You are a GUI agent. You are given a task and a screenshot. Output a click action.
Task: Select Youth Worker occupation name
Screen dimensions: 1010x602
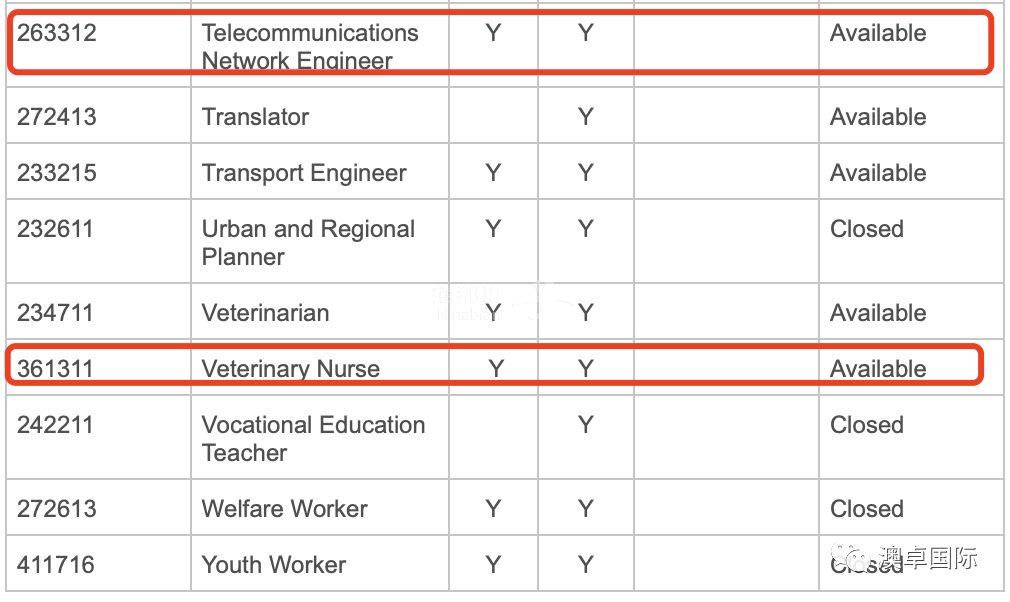click(274, 565)
